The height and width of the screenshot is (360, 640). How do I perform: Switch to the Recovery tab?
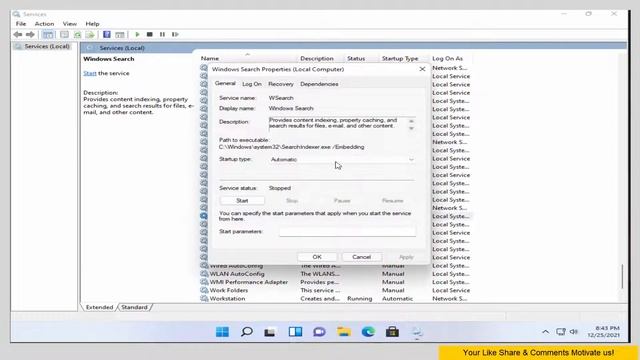(281, 84)
